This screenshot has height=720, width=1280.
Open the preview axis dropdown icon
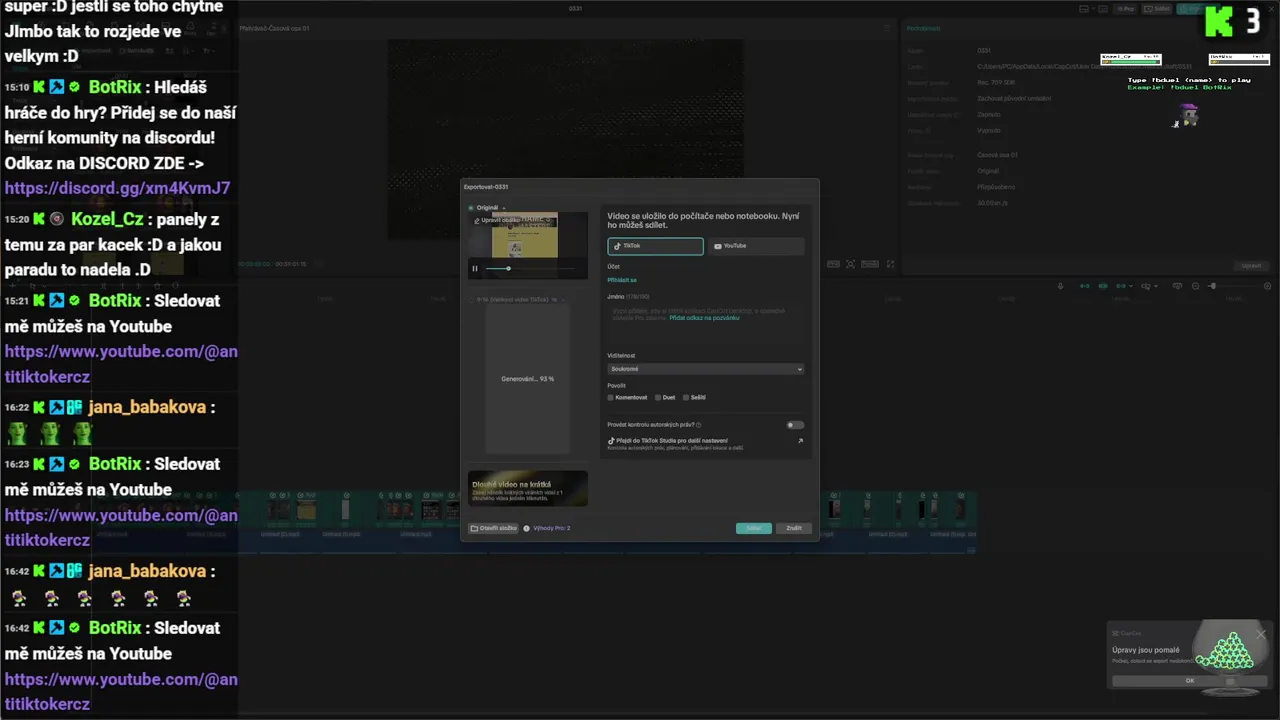coord(1148,286)
